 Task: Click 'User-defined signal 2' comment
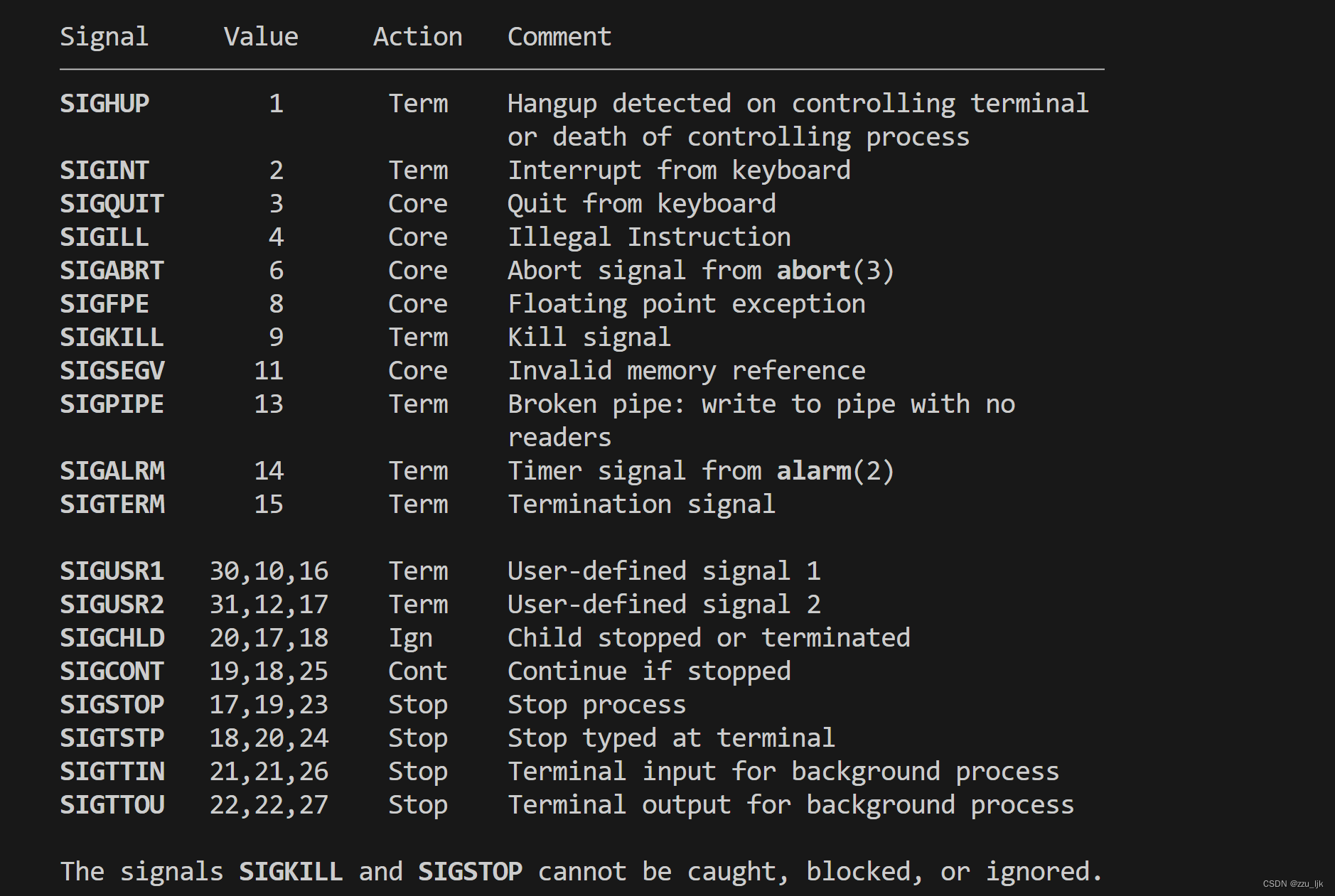click(664, 605)
